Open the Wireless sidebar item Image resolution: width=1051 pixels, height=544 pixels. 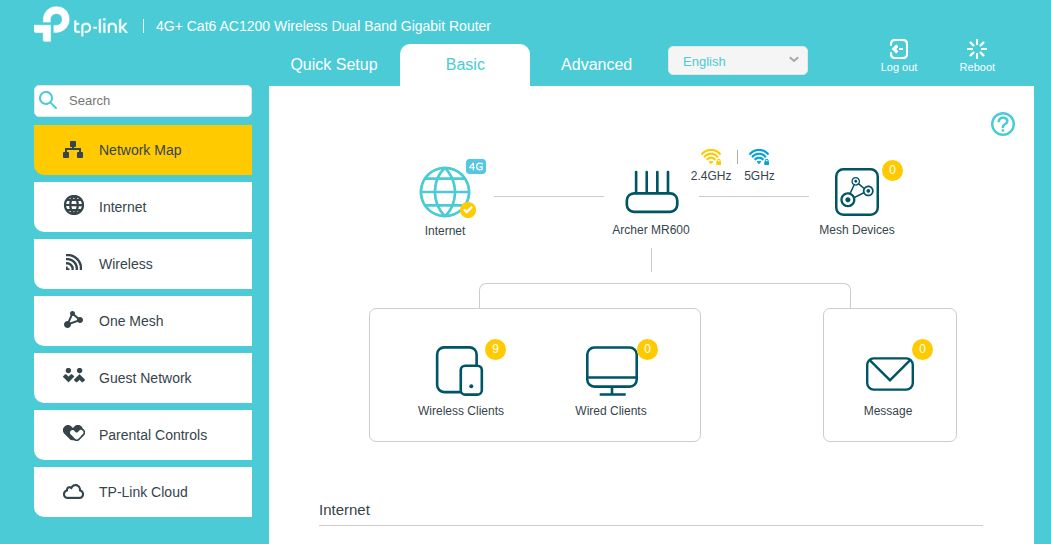pyautogui.click(x=143, y=264)
